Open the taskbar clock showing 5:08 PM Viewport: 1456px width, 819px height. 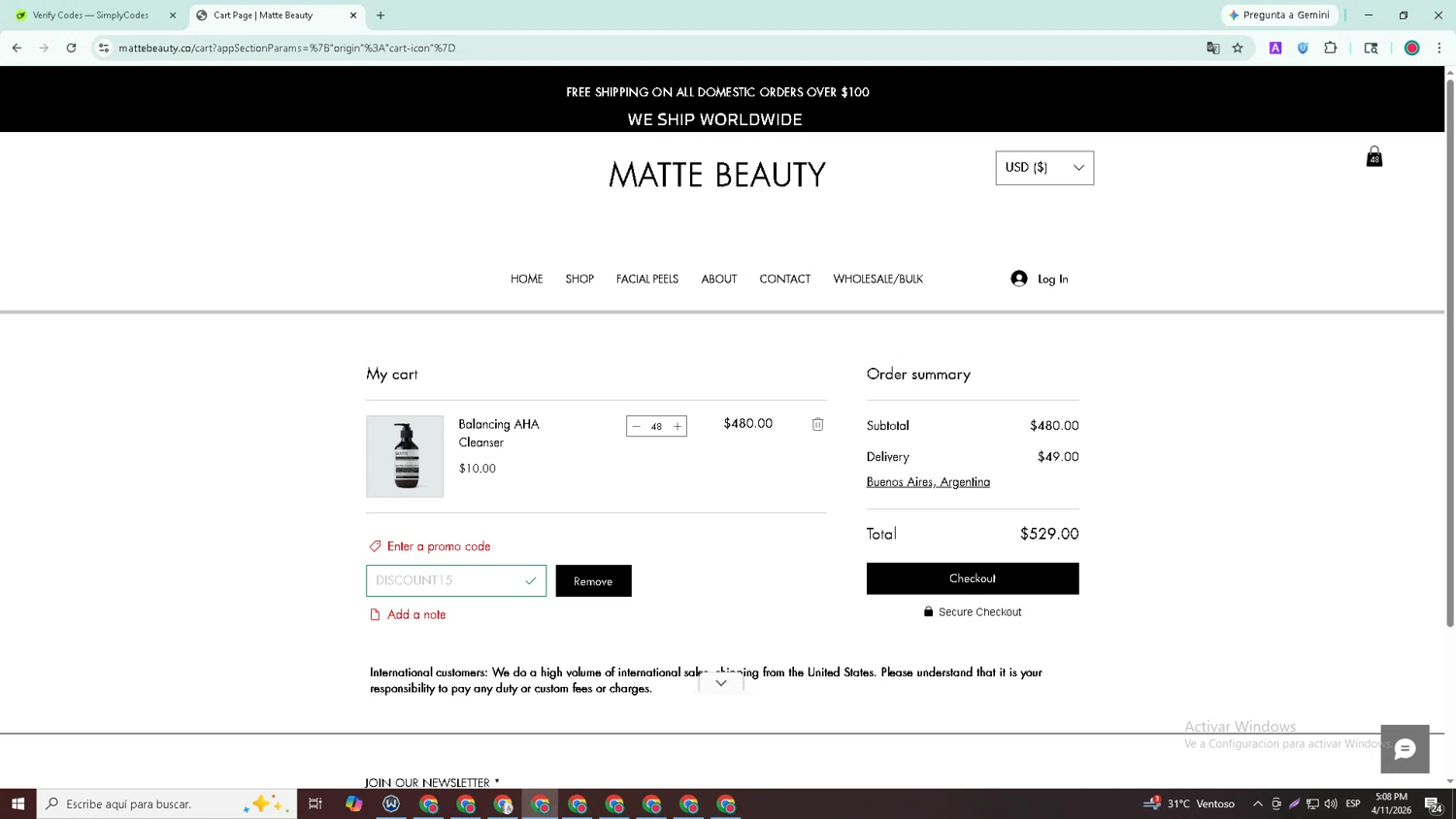pos(1391,803)
